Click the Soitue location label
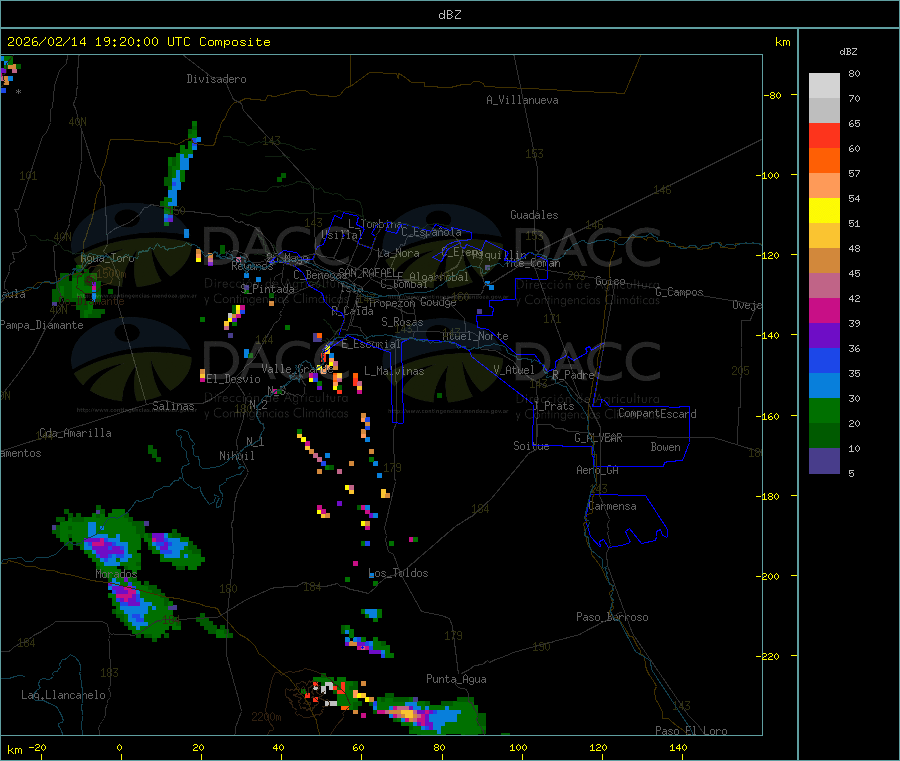 [532, 446]
